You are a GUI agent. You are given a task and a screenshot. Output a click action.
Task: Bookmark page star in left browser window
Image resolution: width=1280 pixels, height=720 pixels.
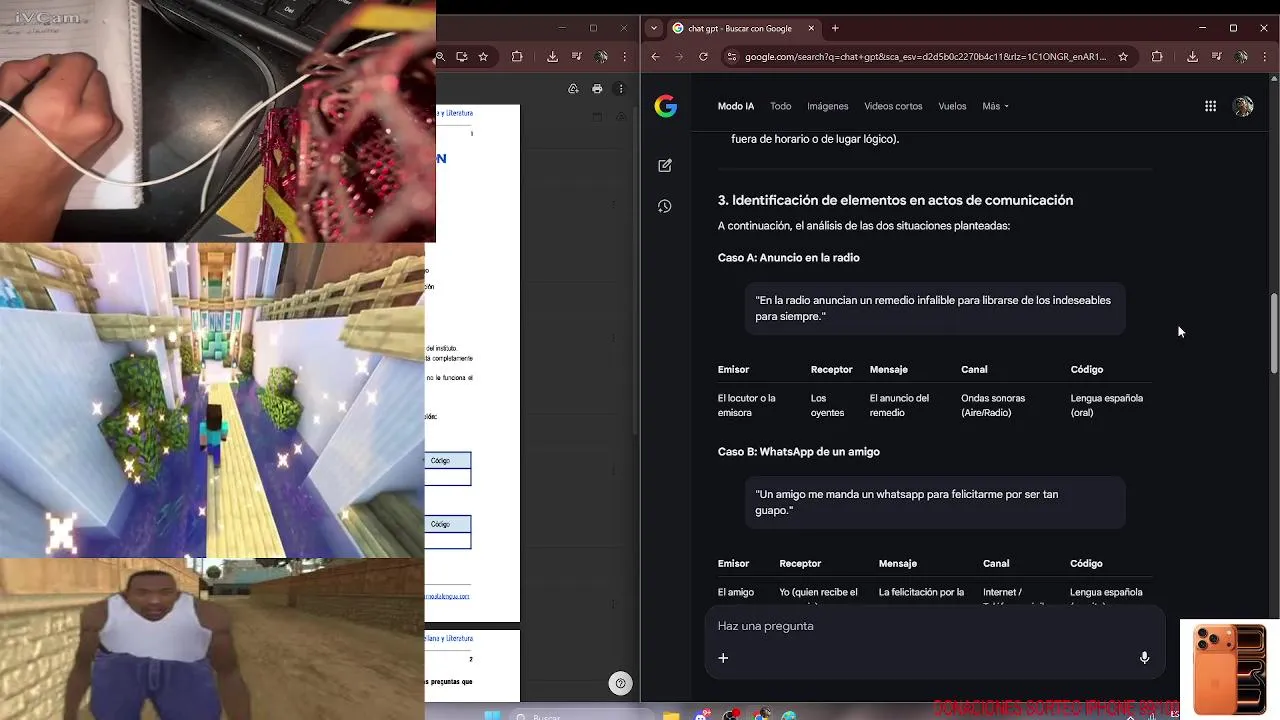pos(484,57)
